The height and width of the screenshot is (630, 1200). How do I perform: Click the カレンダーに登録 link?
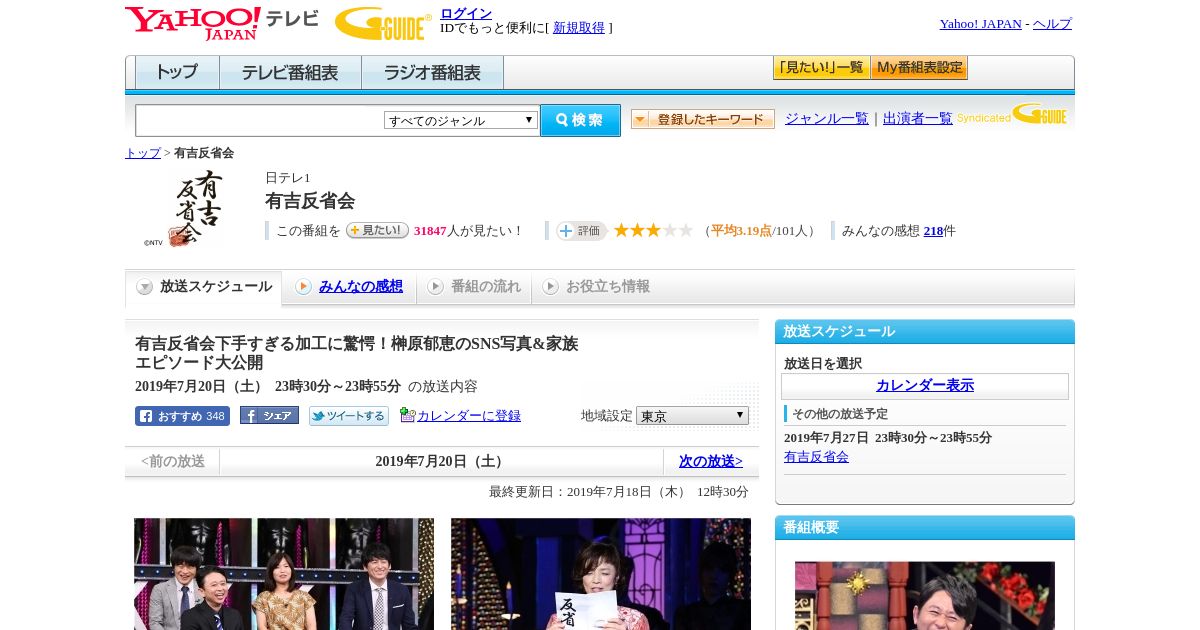click(x=469, y=416)
